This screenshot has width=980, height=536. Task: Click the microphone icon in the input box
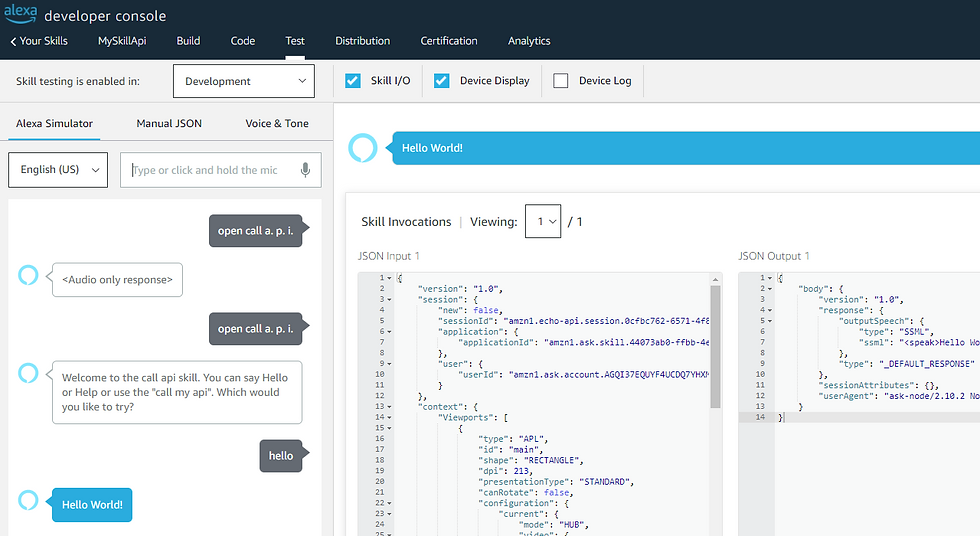[x=305, y=170]
